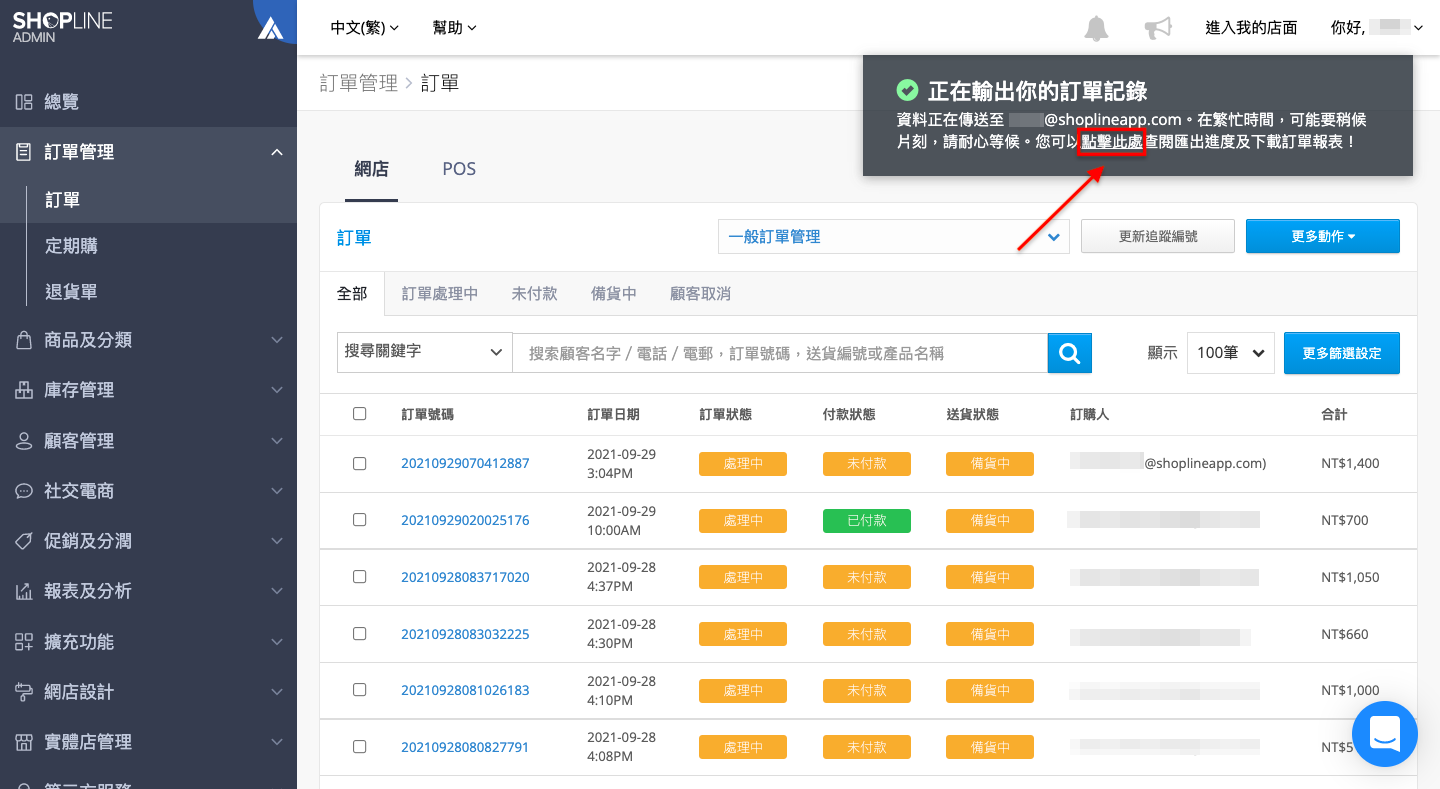Open order link 20210928083717020

click(465, 577)
